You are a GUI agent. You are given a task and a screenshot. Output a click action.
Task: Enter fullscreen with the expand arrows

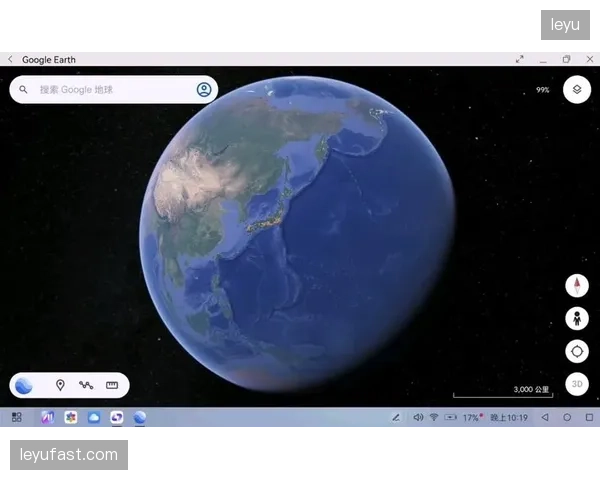click(519, 59)
